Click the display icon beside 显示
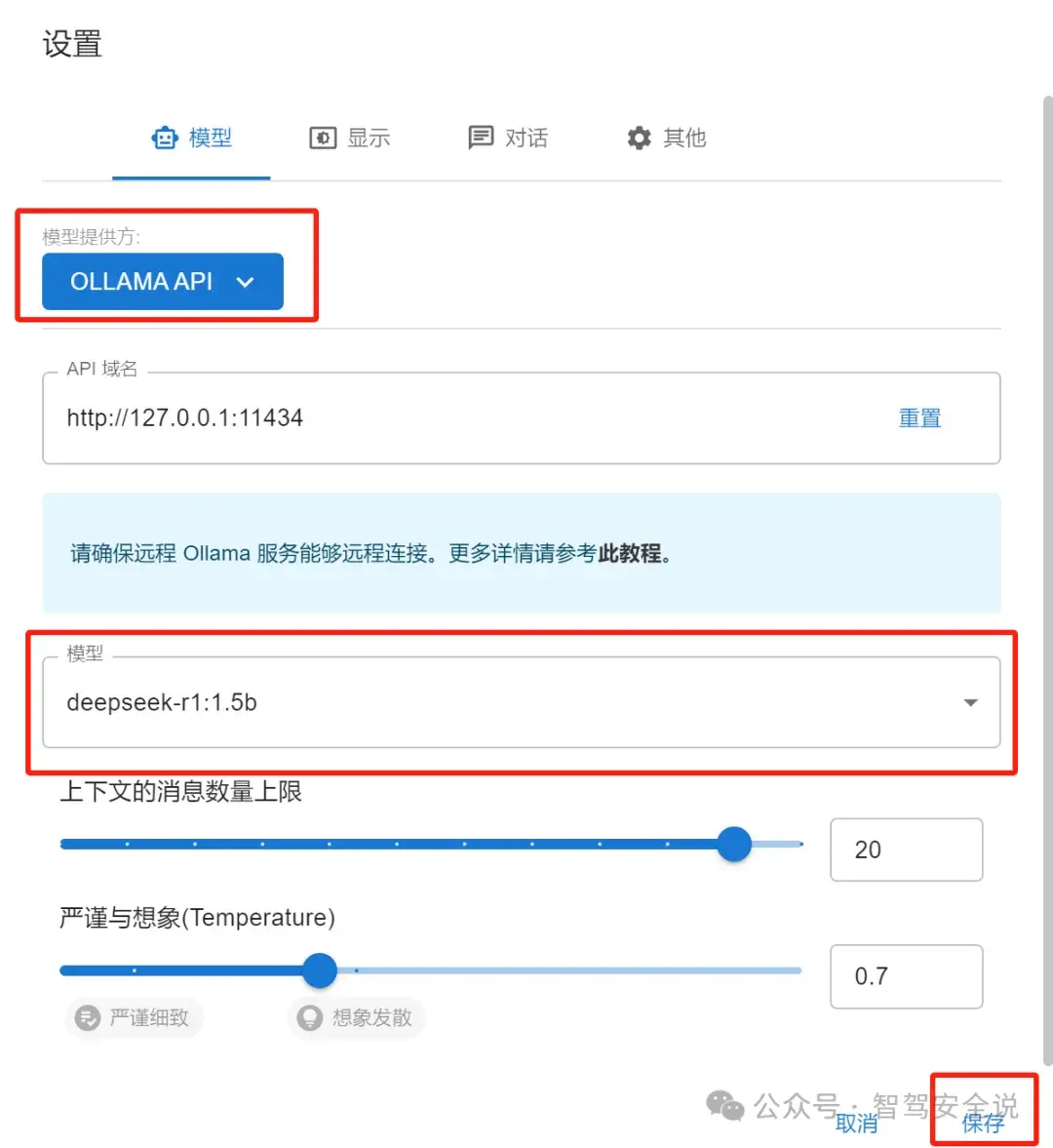This screenshot has height=1148, width=1053. point(323,138)
